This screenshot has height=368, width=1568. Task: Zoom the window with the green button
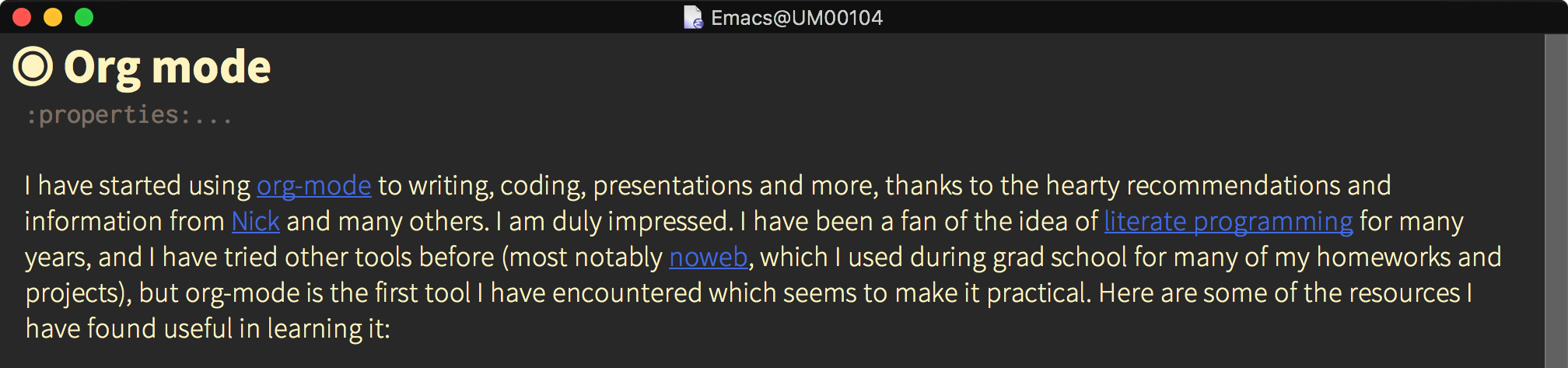pos(84,17)
